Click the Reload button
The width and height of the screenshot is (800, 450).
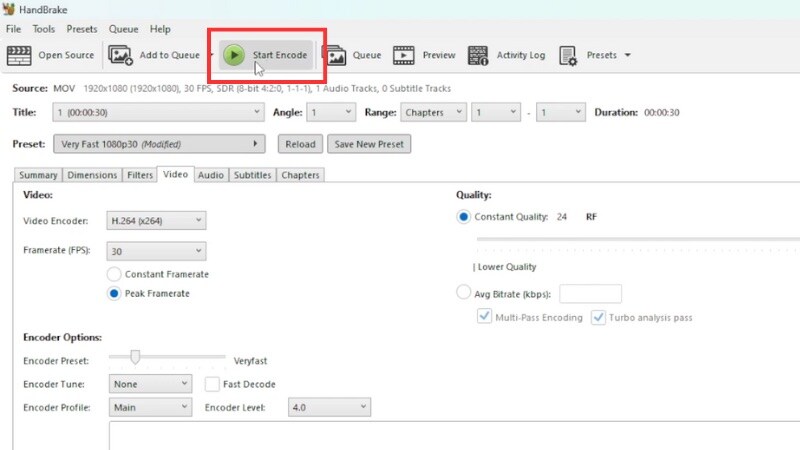pyautogui.click(x=300, y=144)
